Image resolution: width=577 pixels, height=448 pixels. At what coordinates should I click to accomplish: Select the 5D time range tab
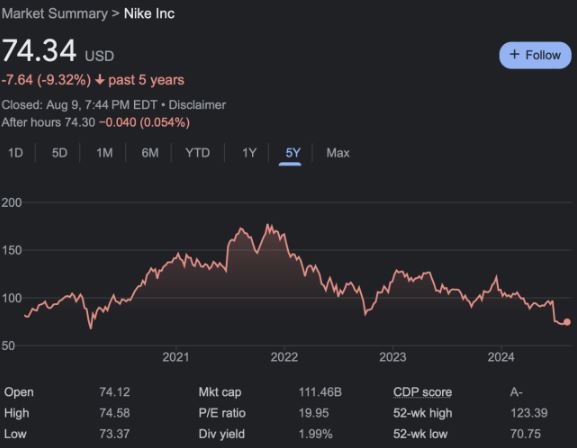pyautogui.click(x=60, y=153)
